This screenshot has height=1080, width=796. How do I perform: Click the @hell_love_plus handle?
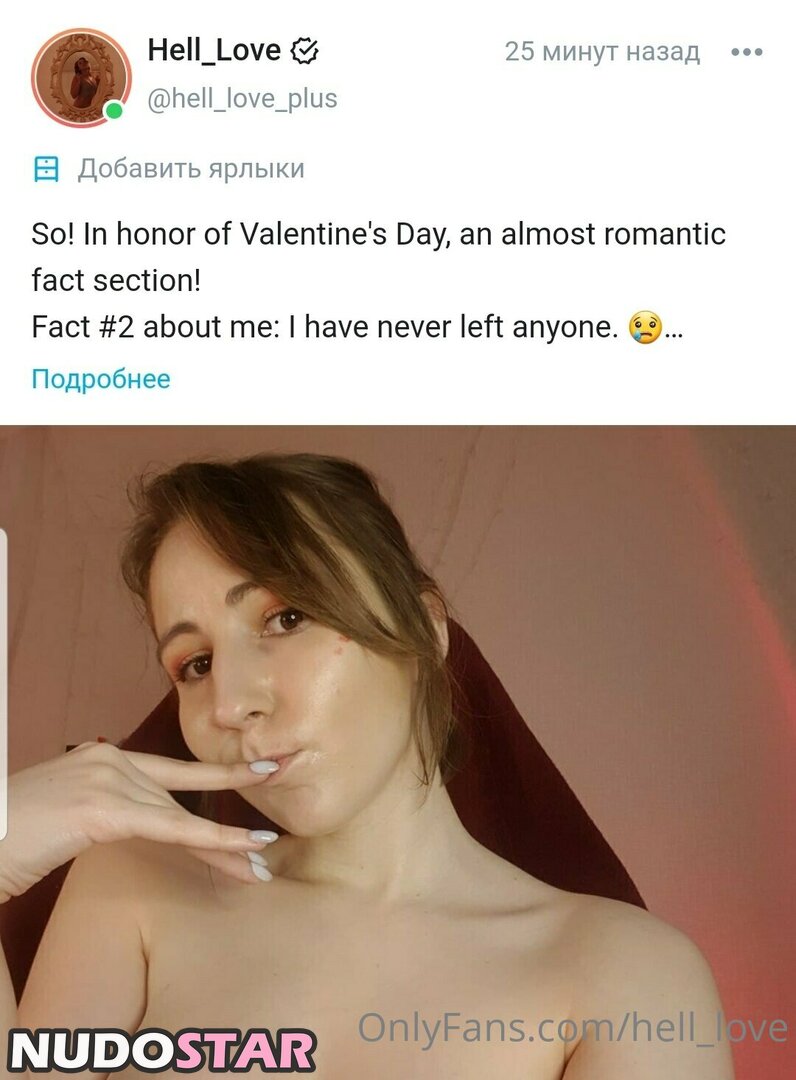click(242, 99)
